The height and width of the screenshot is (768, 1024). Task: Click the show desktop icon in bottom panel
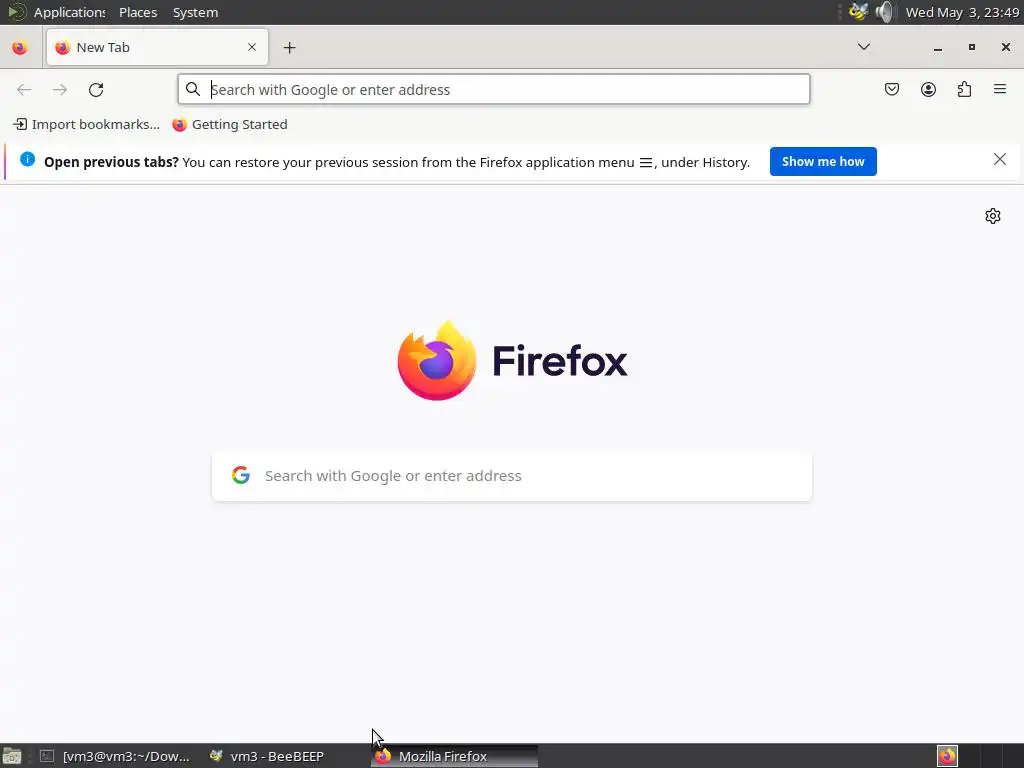tap(12, 756)
